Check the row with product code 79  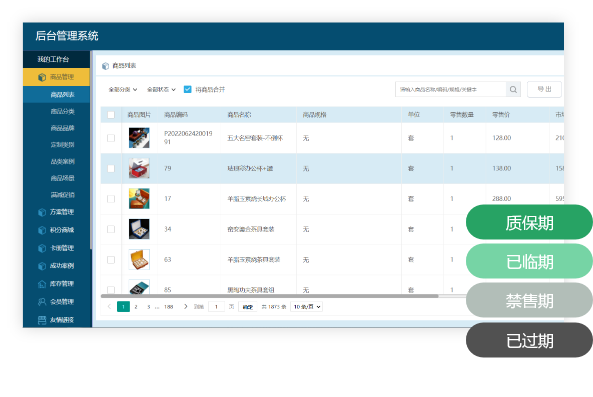pyautogui.click(x=111, y=169)
